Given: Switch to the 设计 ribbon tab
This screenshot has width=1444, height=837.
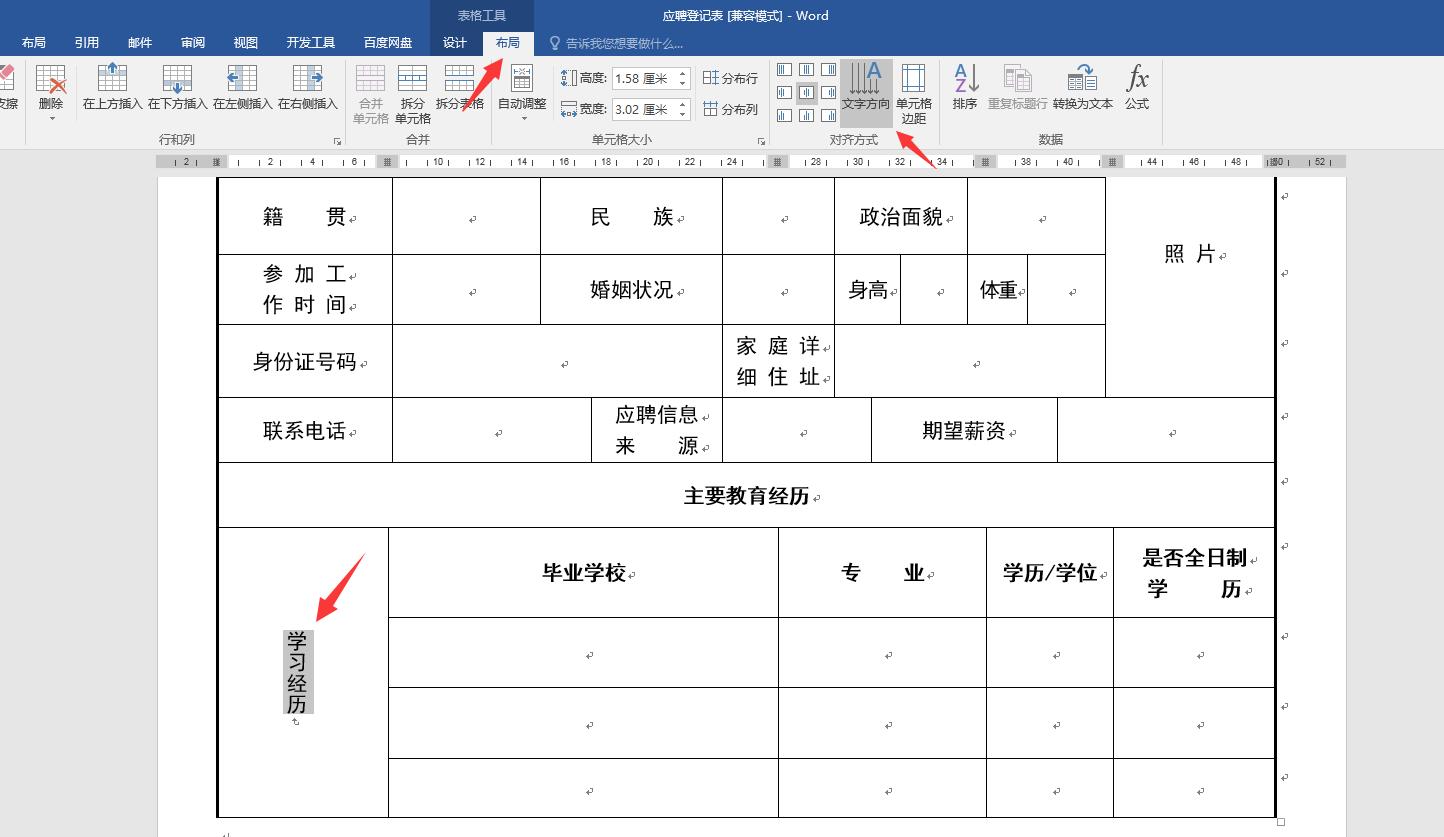Looking at the screenshot, I should pos(455,43).
